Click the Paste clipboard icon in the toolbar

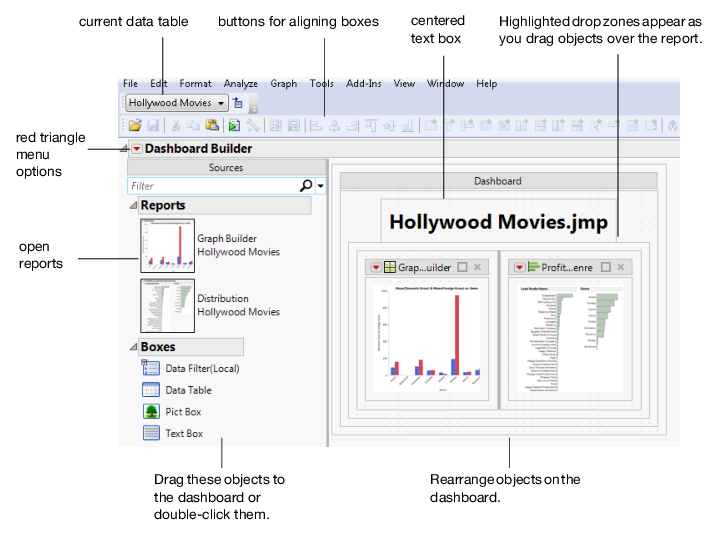click(211, 126)
